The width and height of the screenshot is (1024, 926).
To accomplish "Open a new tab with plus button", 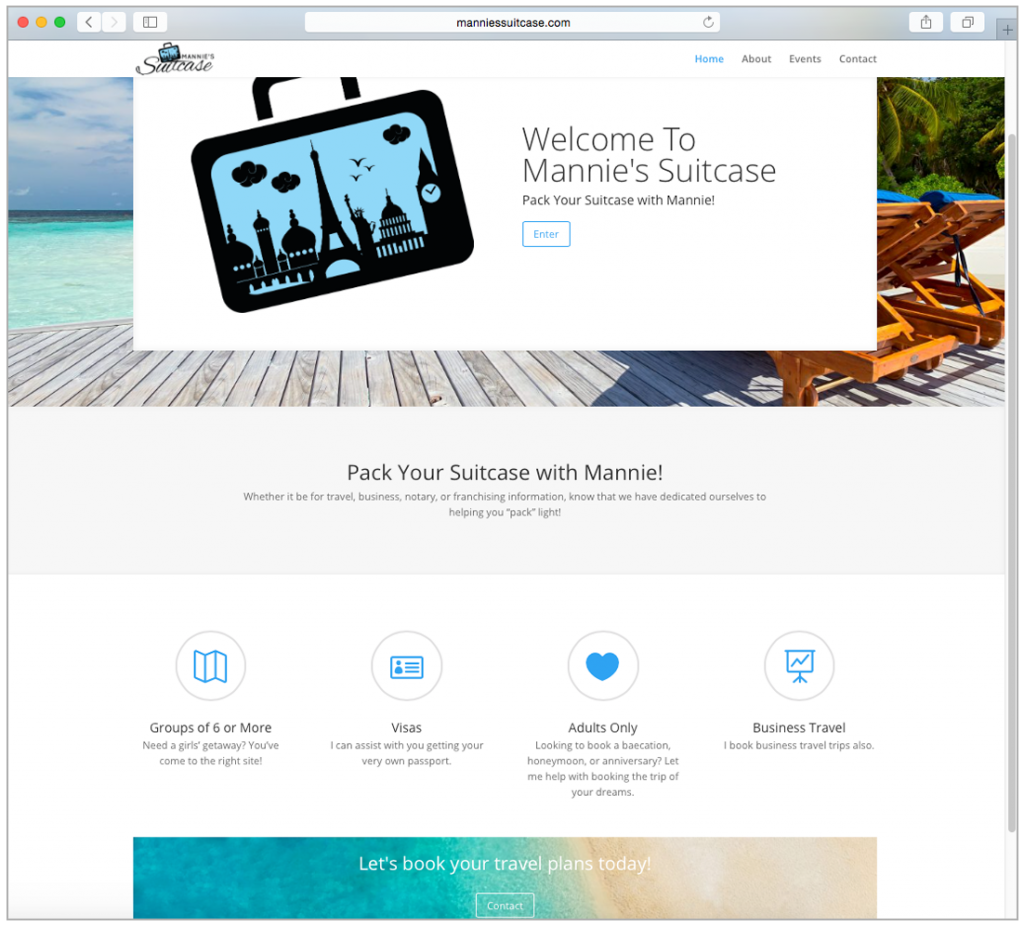I will tap(1007, 31).
